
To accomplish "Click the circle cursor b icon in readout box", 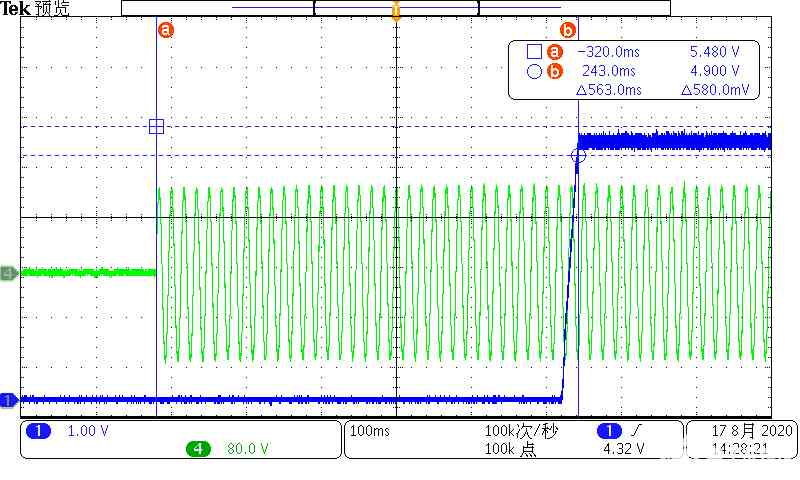I will (x=534, y=71).
